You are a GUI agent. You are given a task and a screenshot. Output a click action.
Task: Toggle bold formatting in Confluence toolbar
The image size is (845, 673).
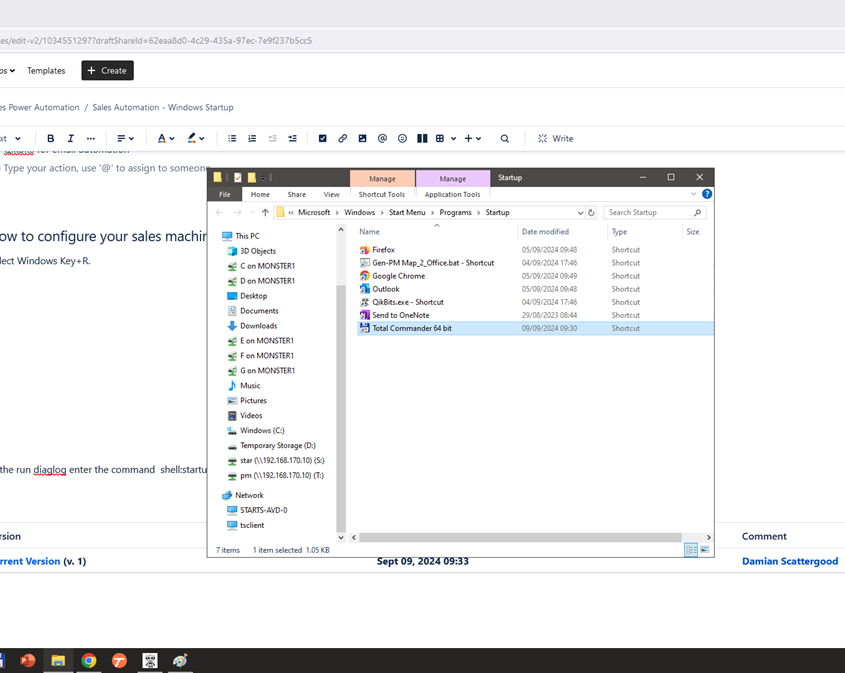pos(51,138)
